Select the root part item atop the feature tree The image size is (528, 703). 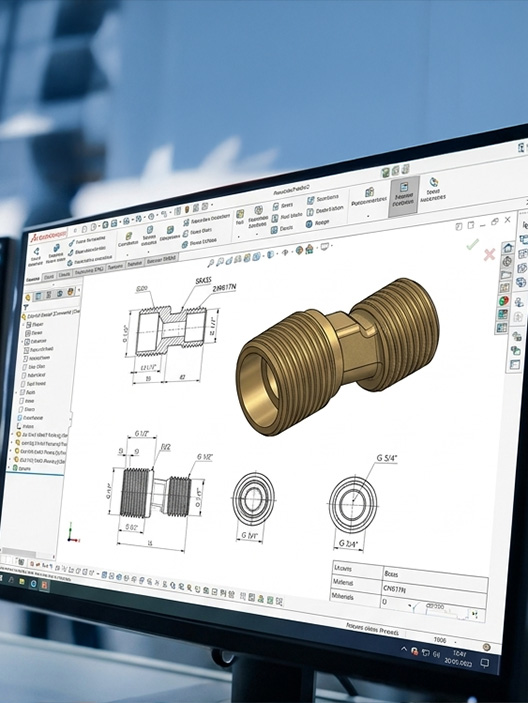tap(50, 314)
